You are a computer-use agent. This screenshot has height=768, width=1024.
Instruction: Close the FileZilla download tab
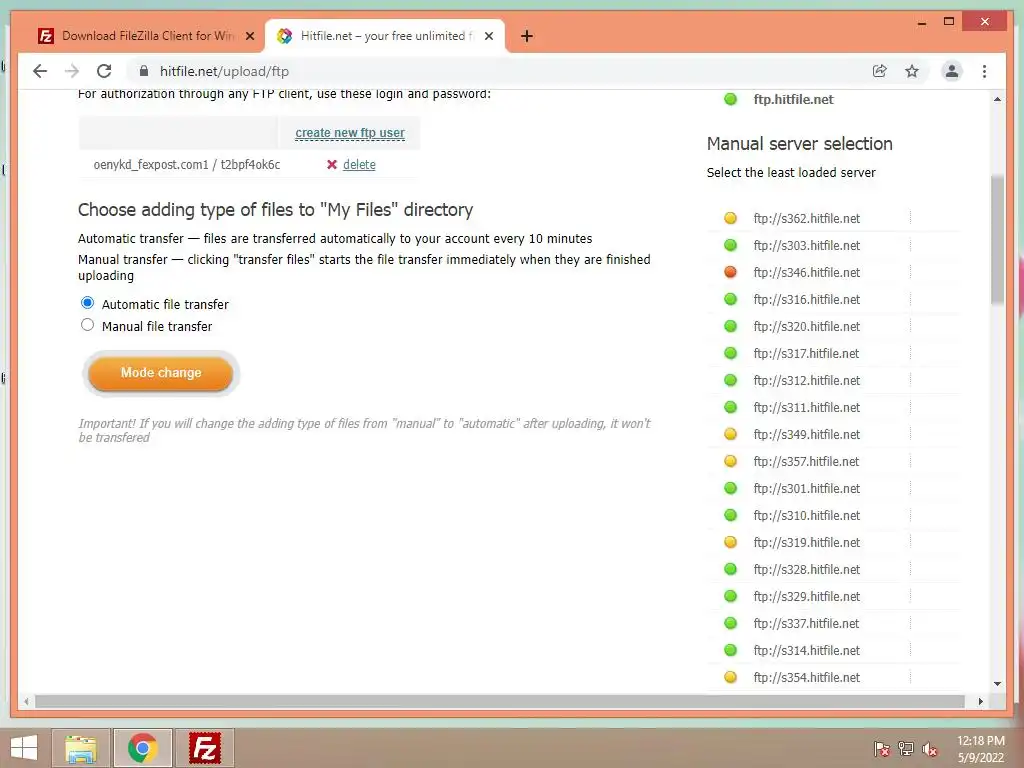coord(249,36)
